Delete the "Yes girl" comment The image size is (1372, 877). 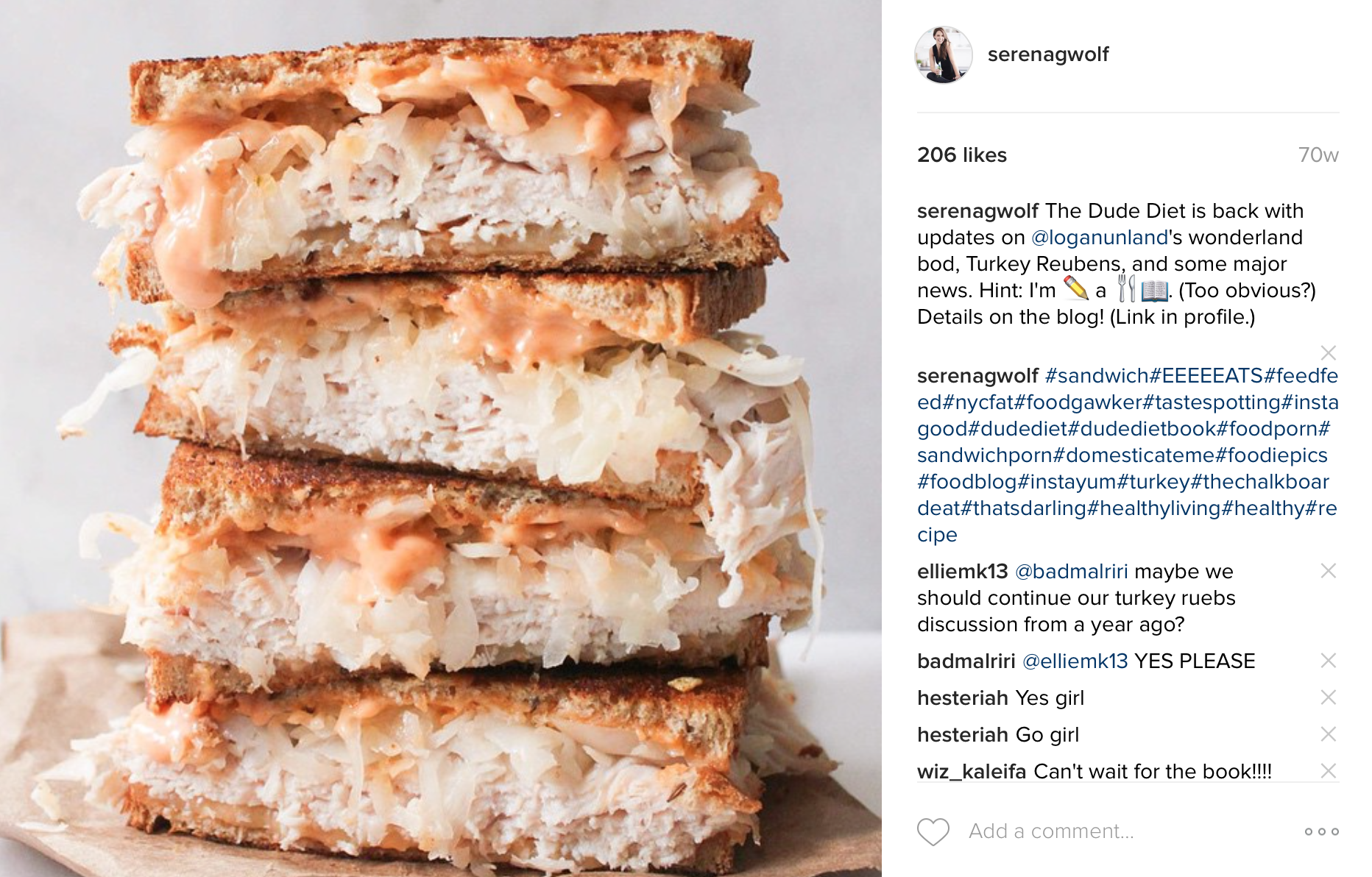click(x=1328, y=697)
